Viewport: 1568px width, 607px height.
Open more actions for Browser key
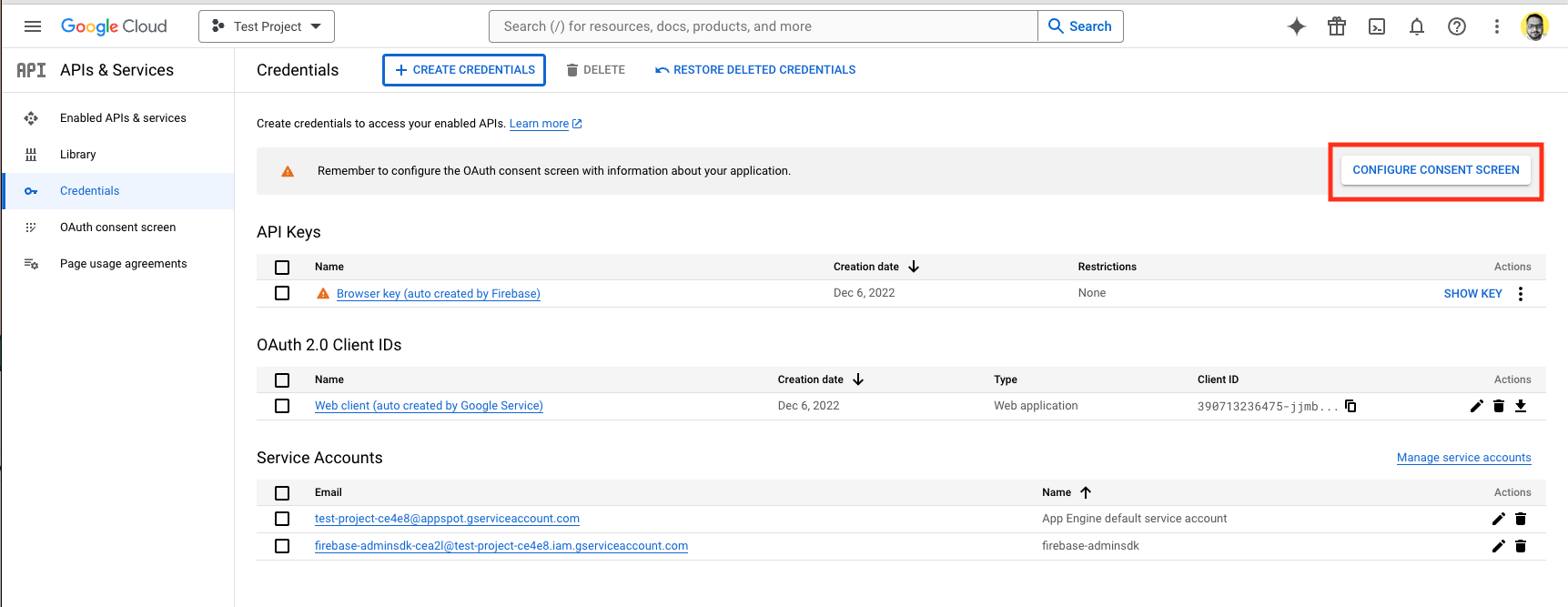click(x=1521, y=294)
